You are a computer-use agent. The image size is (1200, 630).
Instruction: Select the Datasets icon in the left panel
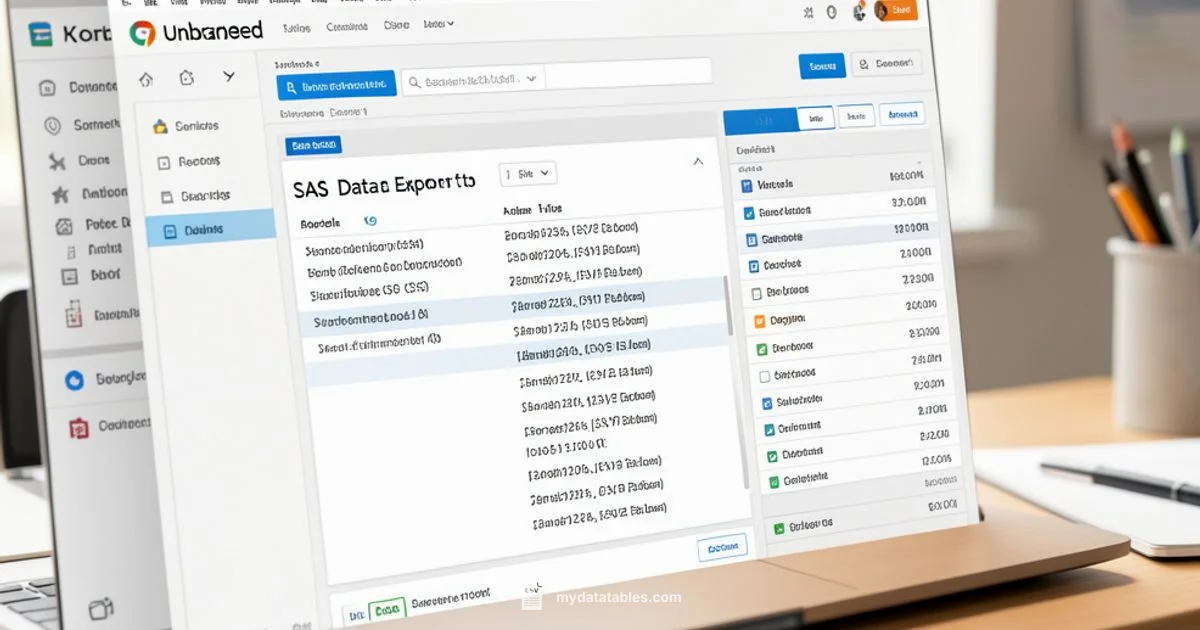coord(169,228)
